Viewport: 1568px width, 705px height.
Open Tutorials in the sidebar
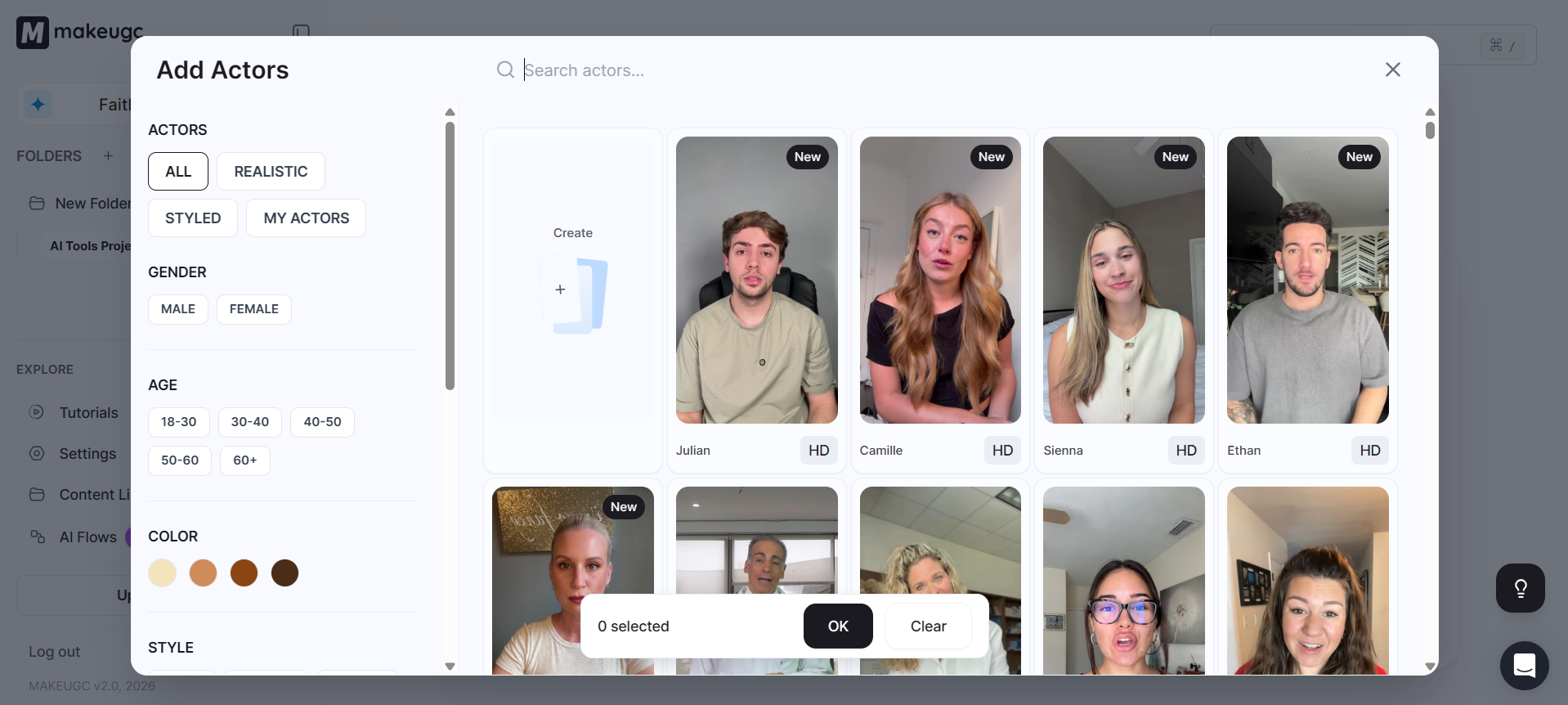89,412
